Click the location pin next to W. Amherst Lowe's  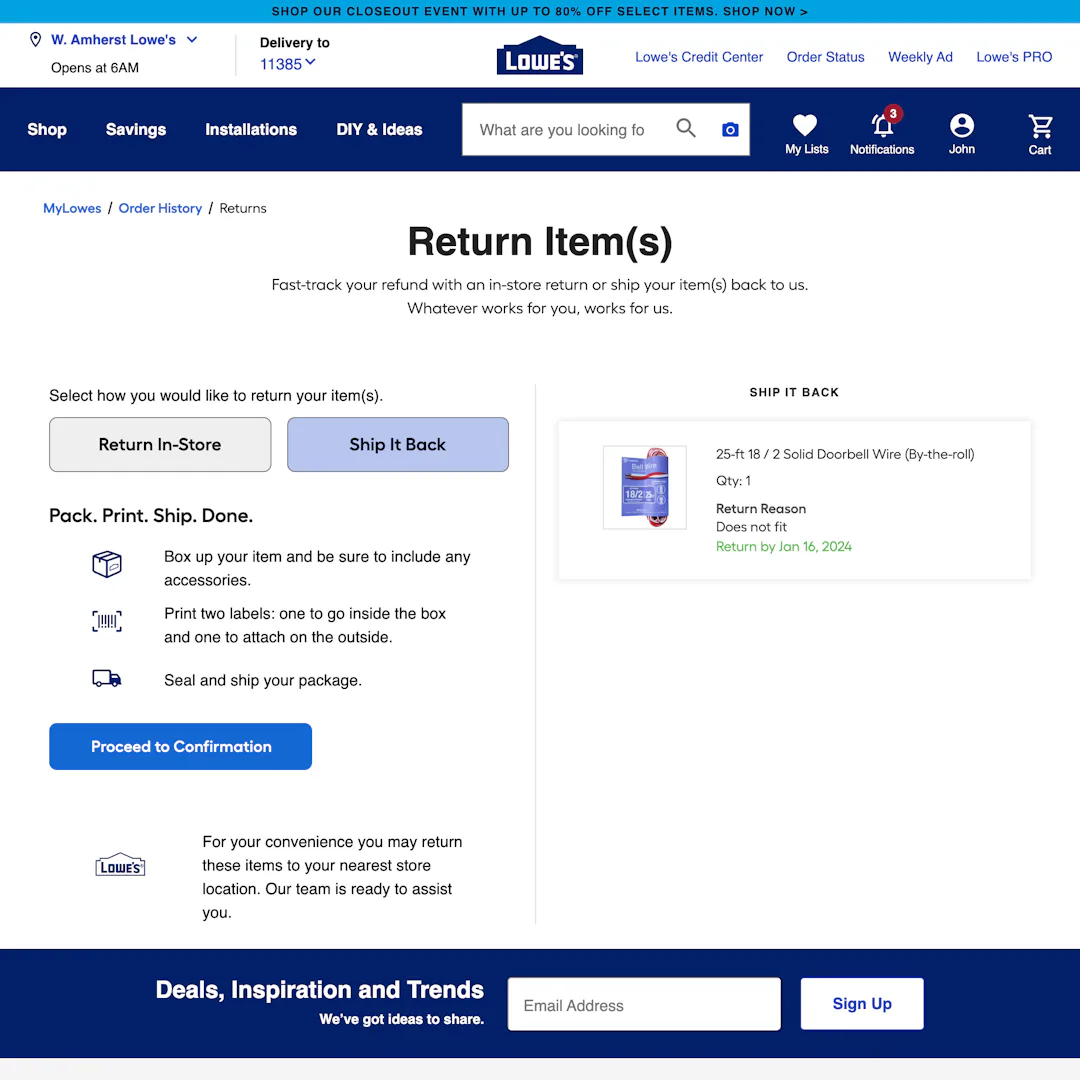point(35,39)
